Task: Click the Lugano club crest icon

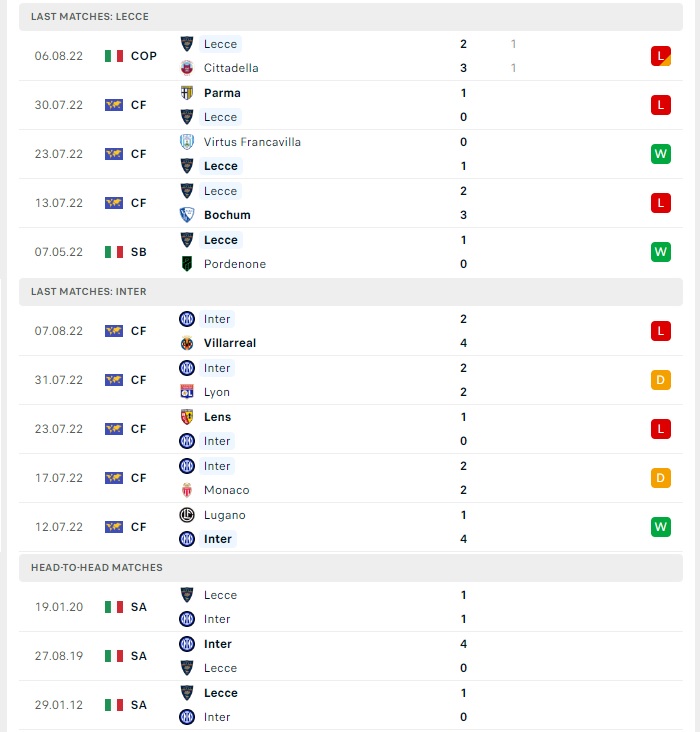Action: tap(187, 515)
